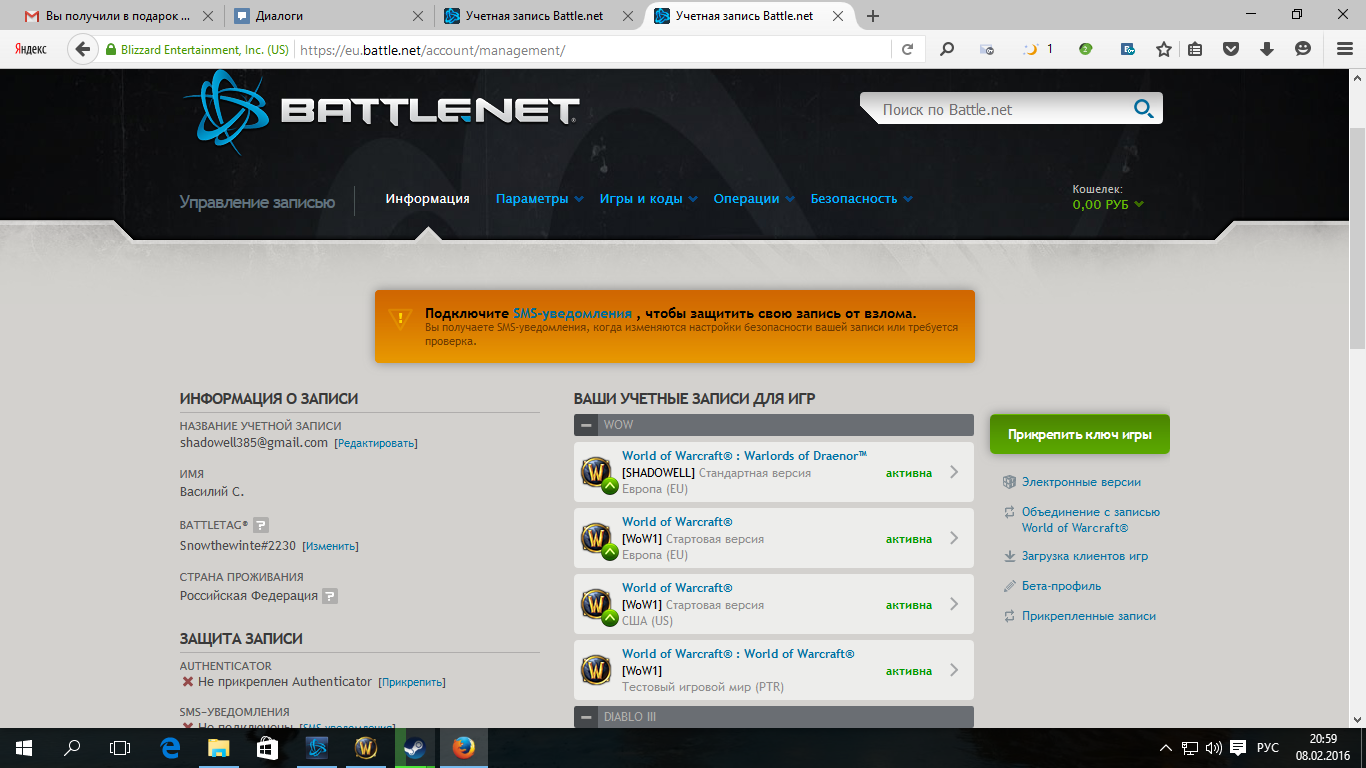Open Task View on taskbar
The width and height of the screenshot is (1366, 768).
pos(120,747)
